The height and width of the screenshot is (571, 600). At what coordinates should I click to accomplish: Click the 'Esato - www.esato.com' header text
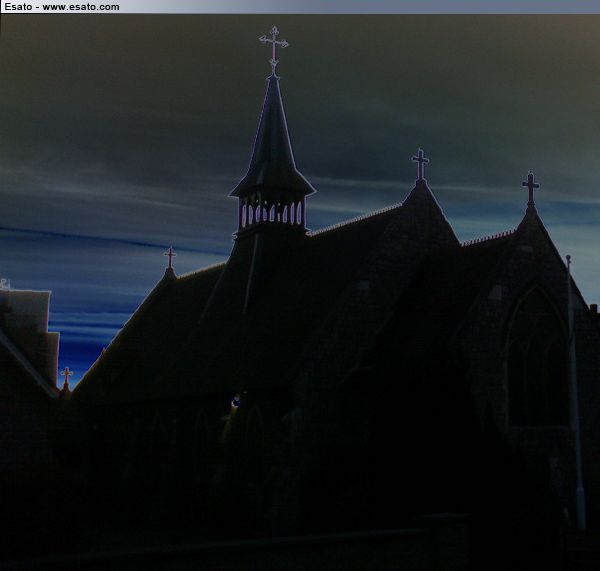62,7
